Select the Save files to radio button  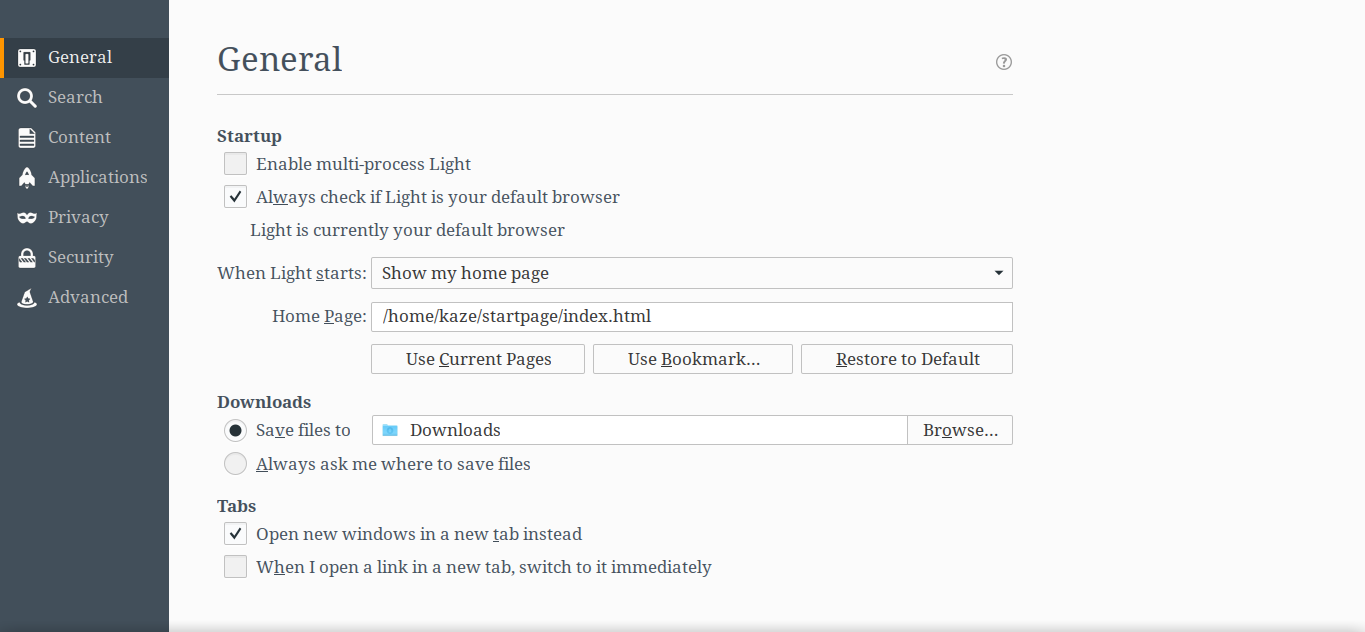click(x=235, y=430)
